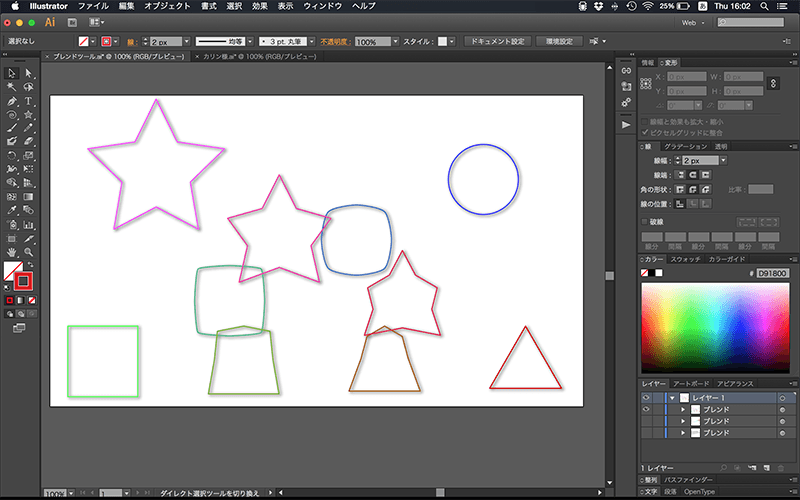Open the オブジェクト menu

(167, 6)
